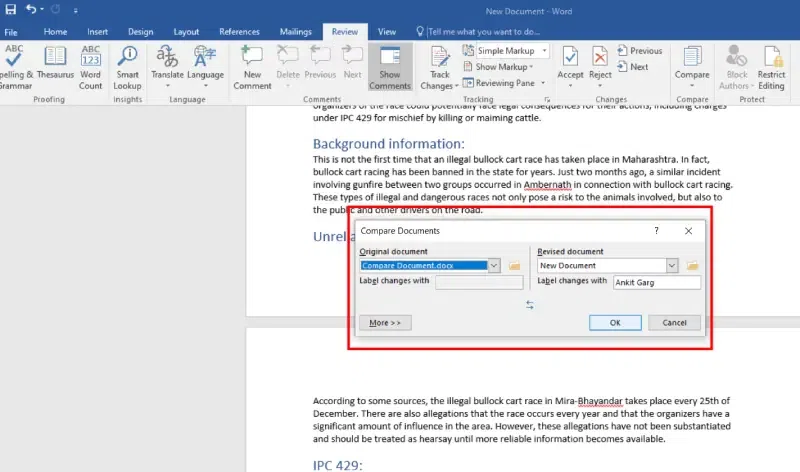Open the Thesaurus
Image resolution: width=800 pixels, height=472 pixels.
55,63
